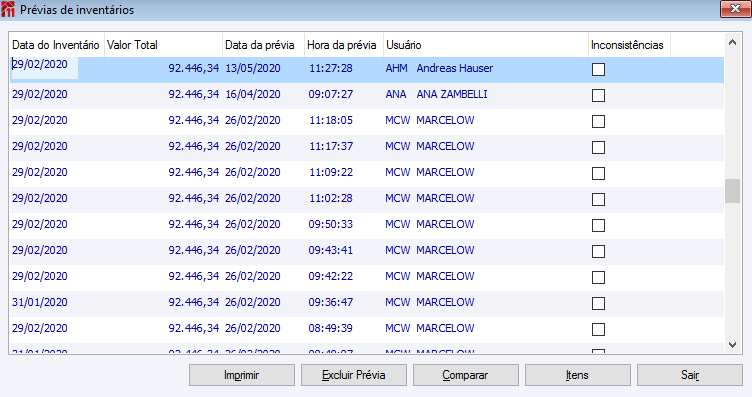The width and height of the screenshot is (752, 397).
Task: Select user ANA ZAMBELLI
Action: 436,94
